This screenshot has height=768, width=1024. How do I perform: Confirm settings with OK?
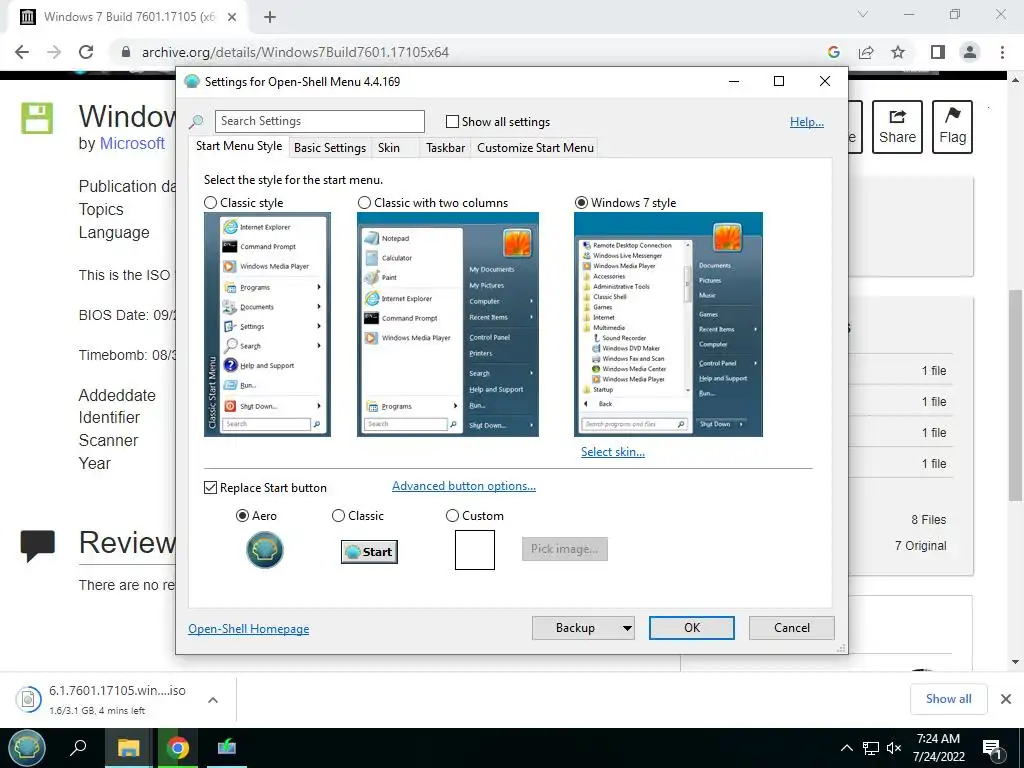[x=692, y=628]
